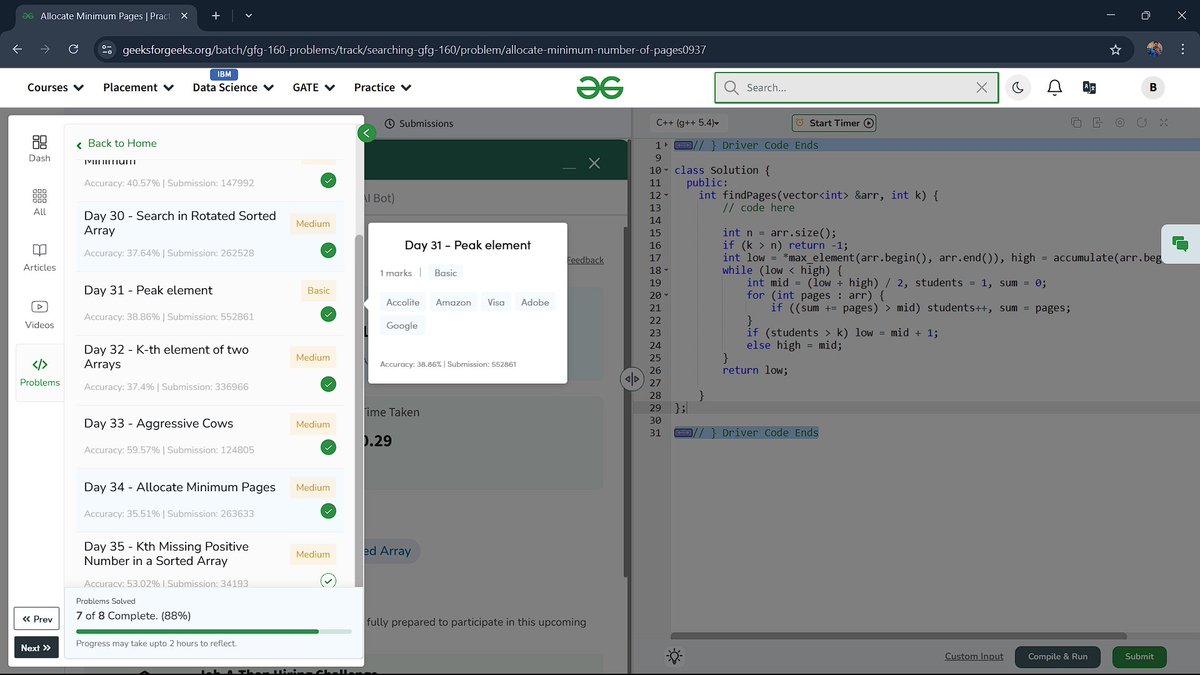Click the lightbulb hint icon
This screenshot has width=1200, height=675.
point(675,656)
